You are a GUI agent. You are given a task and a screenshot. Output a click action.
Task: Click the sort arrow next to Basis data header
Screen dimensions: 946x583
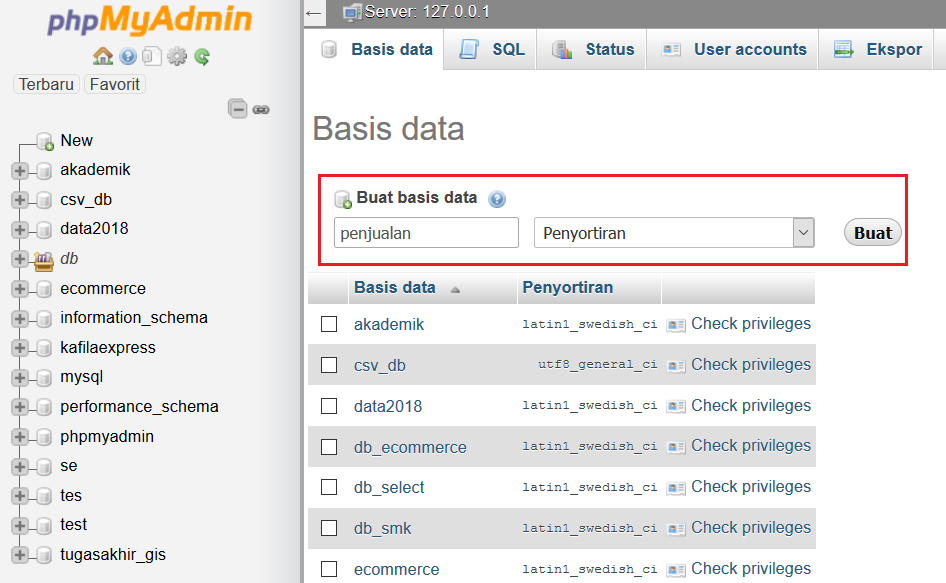point(456,290)
